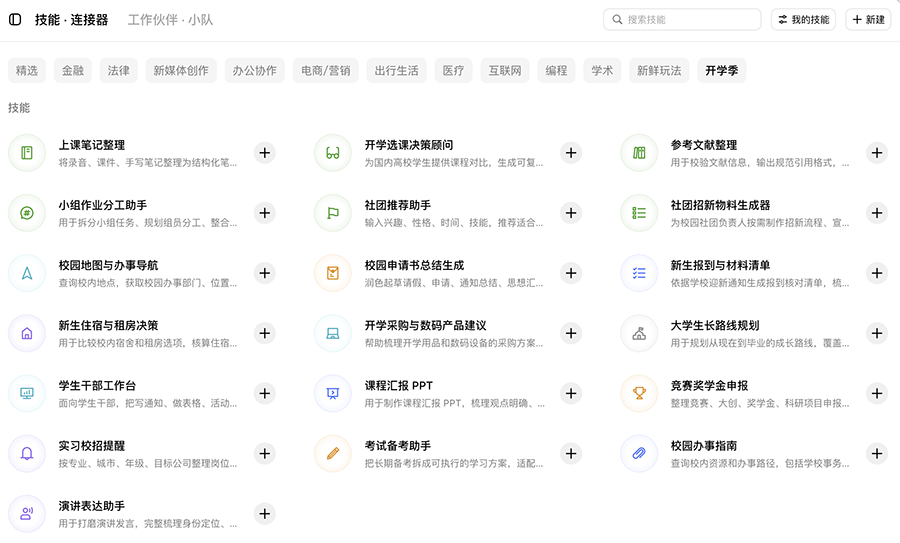Screen dimensions: 900x543
Task: Switch to 工作伙伴 · 小队 section
Action: pos(170,20)
